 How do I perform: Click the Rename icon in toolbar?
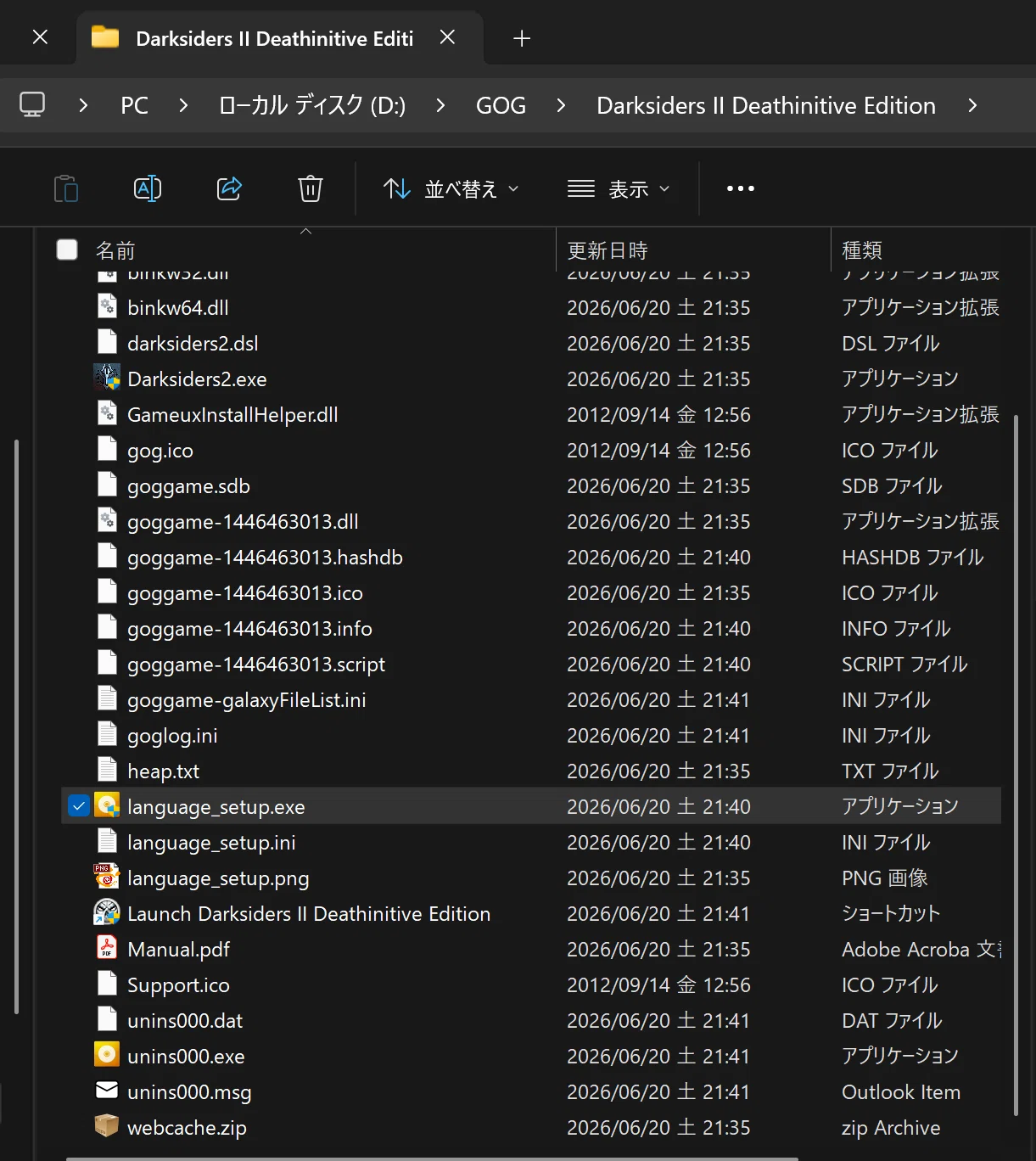148,188
